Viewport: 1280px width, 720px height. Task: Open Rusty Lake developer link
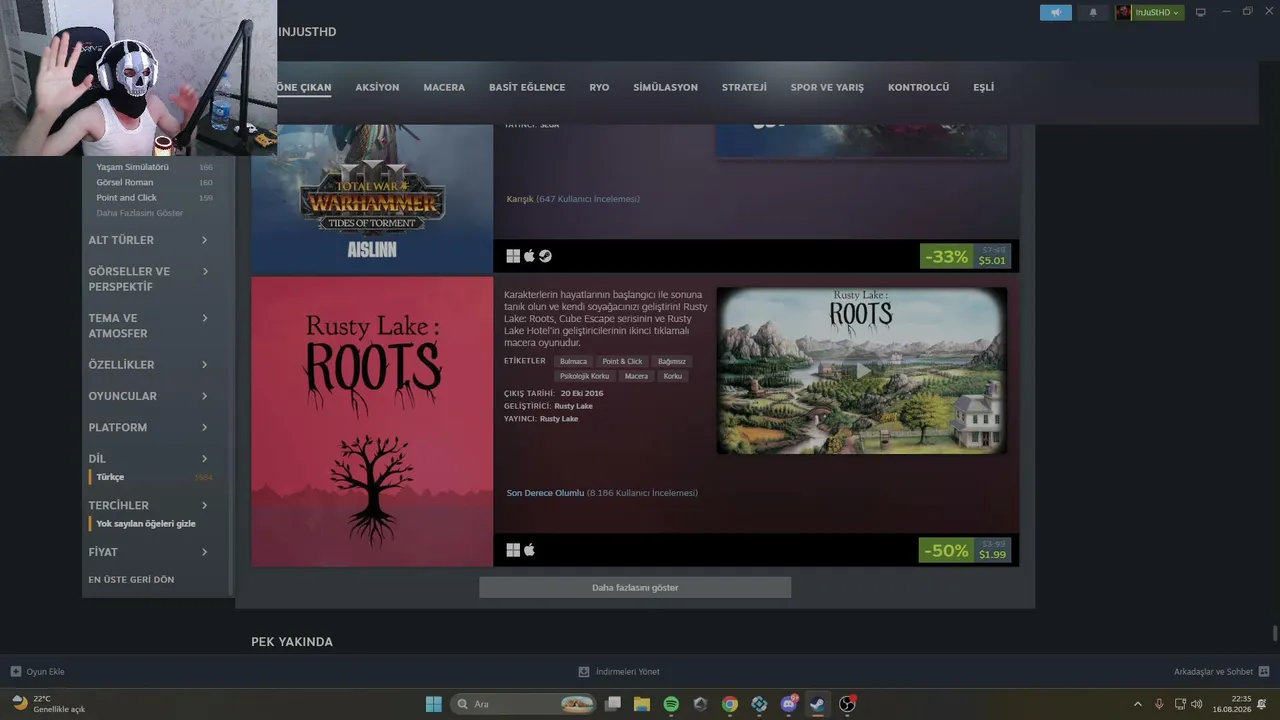[573, 406]
